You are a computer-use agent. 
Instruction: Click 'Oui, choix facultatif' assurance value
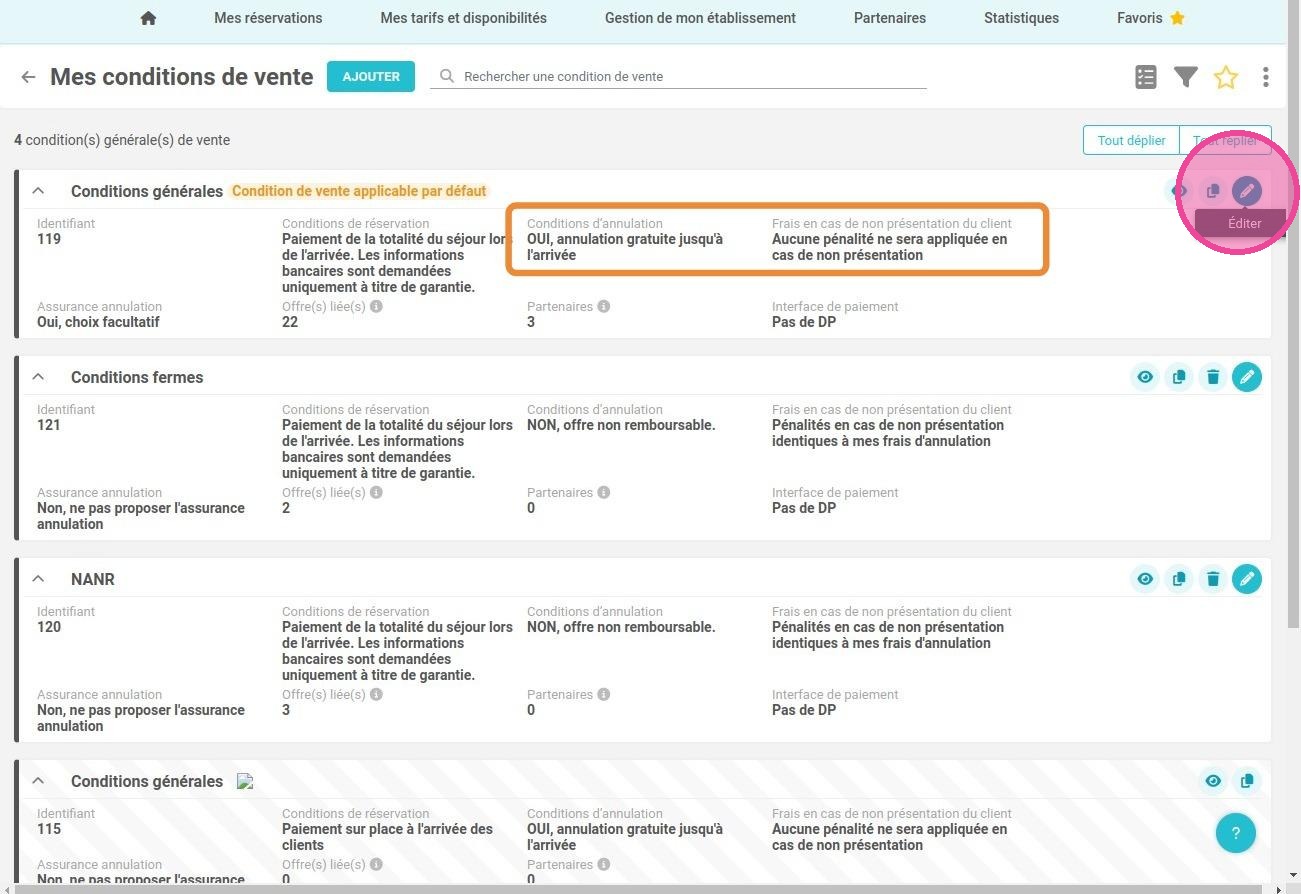click(x=98, y=322)
